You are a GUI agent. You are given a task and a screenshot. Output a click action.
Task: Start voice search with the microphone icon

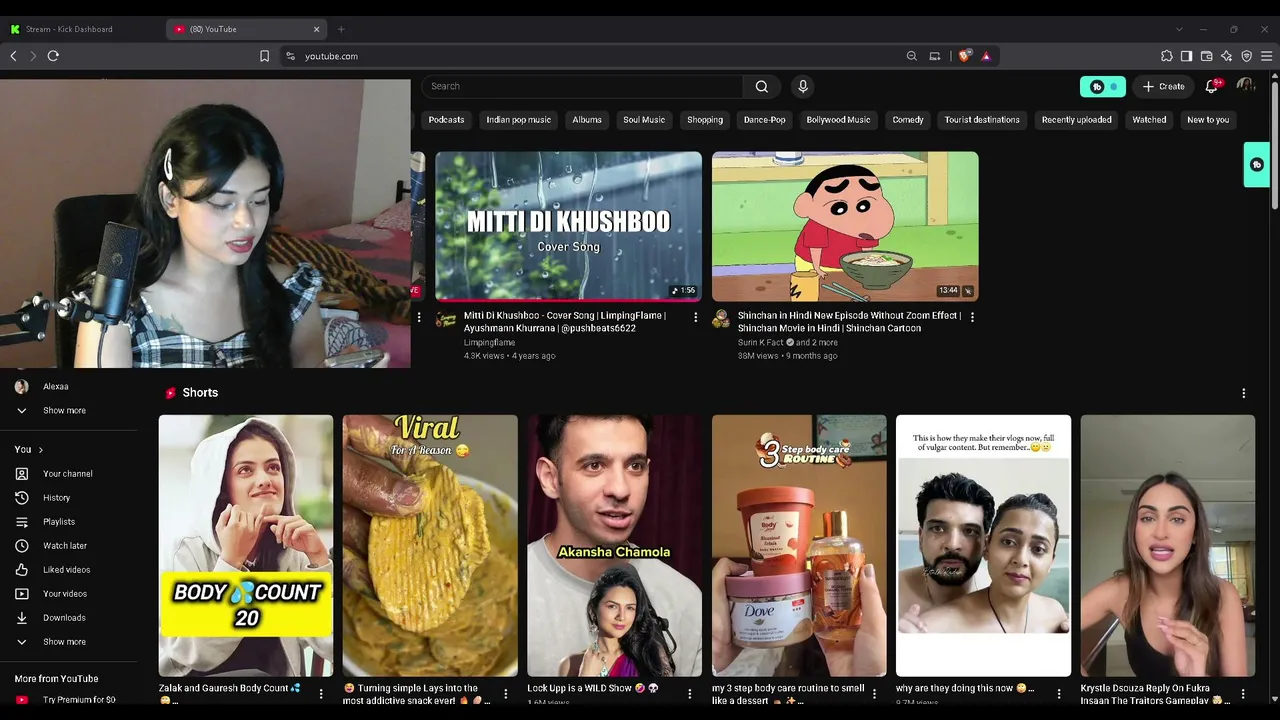(x=802, y=86)
